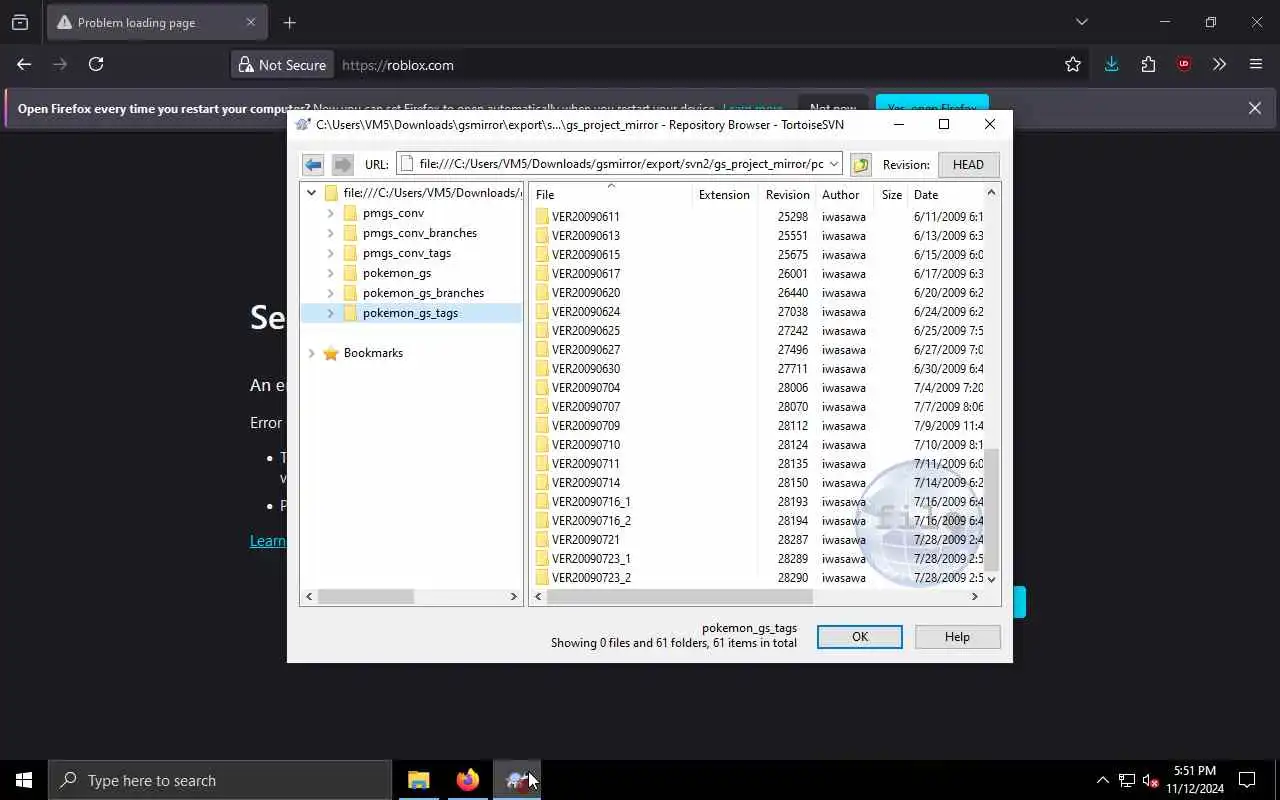Click the folder icon of VER20090625
1280x800 pixels.
point(542,331)
